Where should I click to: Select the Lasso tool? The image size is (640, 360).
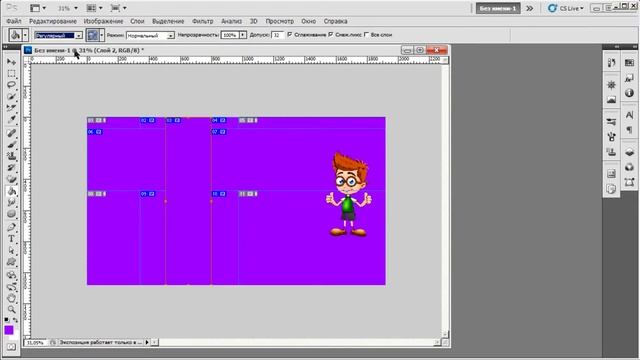[11, 85]
